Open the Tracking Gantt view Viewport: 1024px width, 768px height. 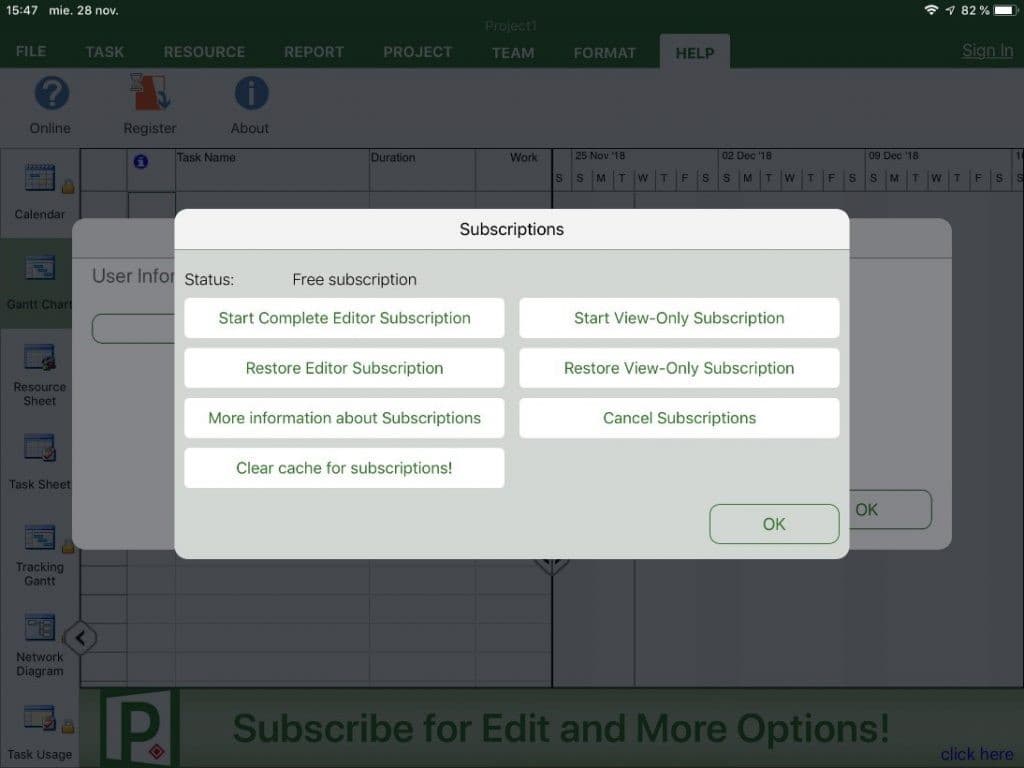click(40, 550)
